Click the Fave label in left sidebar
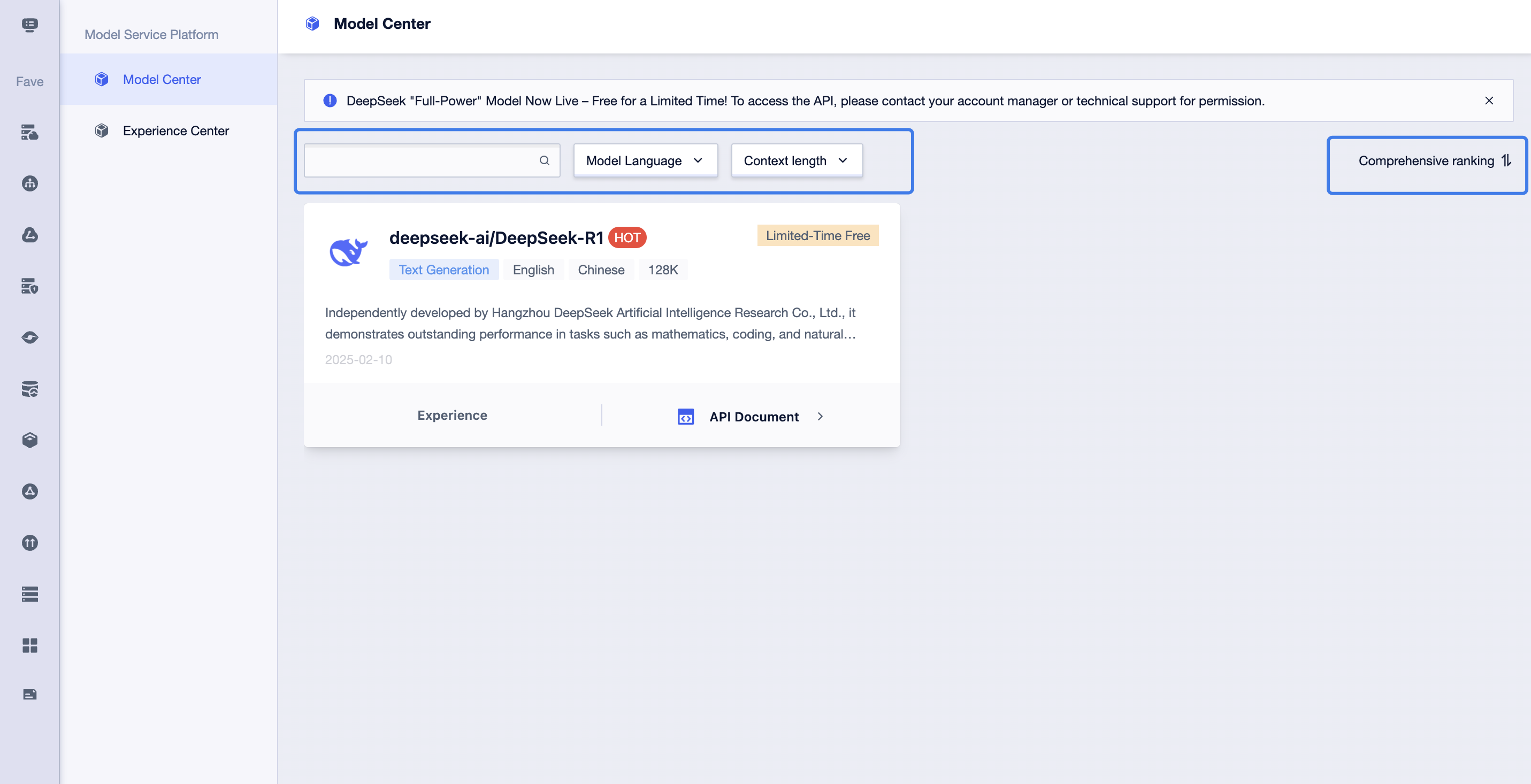Screen dimensions: 1531x784 coord(30,81)
